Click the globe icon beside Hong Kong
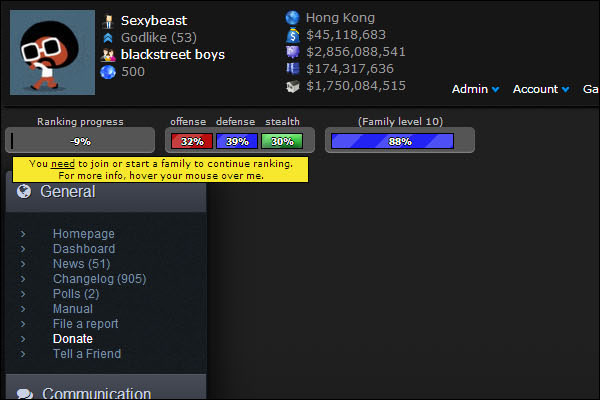The height and width of the screenshot is (400, 600). coord(292,18)
